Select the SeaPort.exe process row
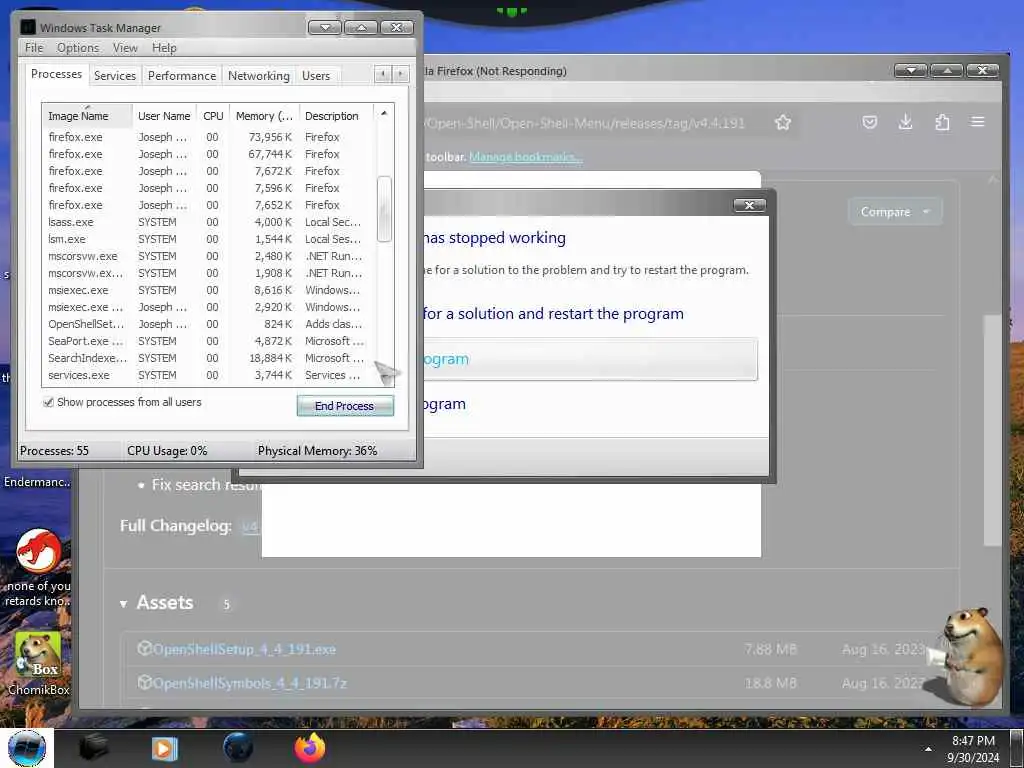This screenshot has width=1024, height=768. (209, 341)
